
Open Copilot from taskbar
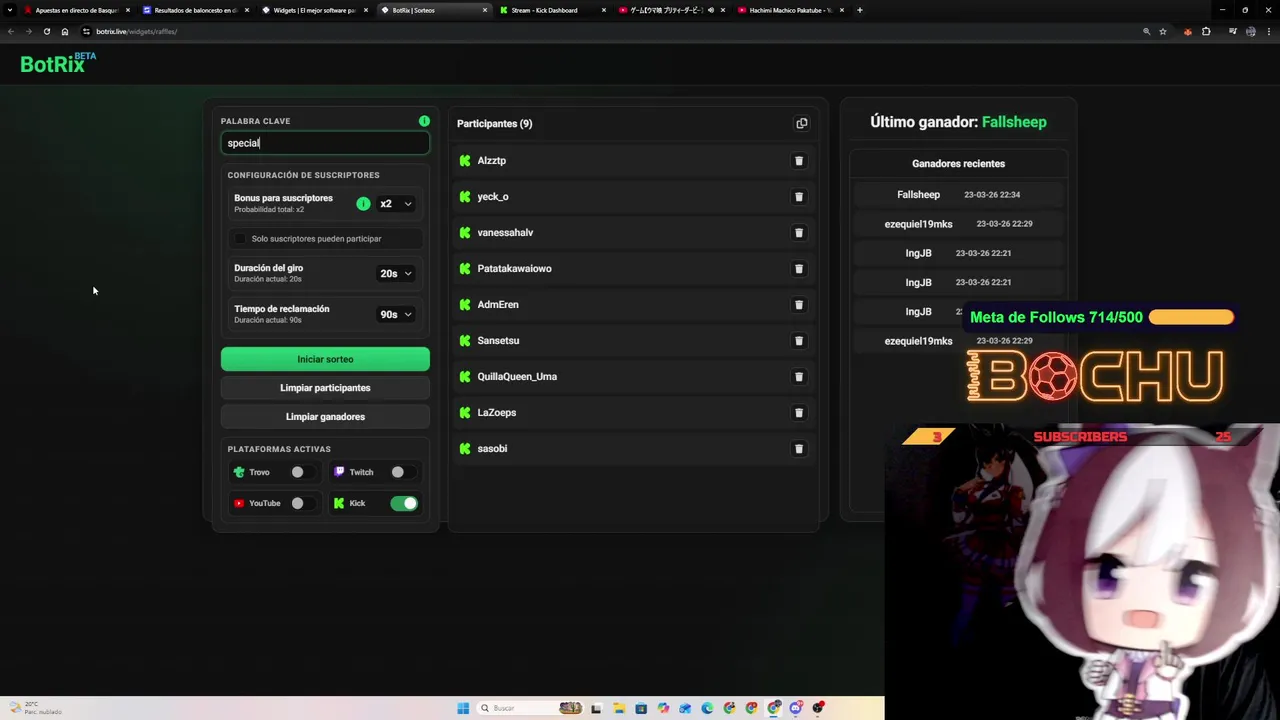click(x=663, y=708)
